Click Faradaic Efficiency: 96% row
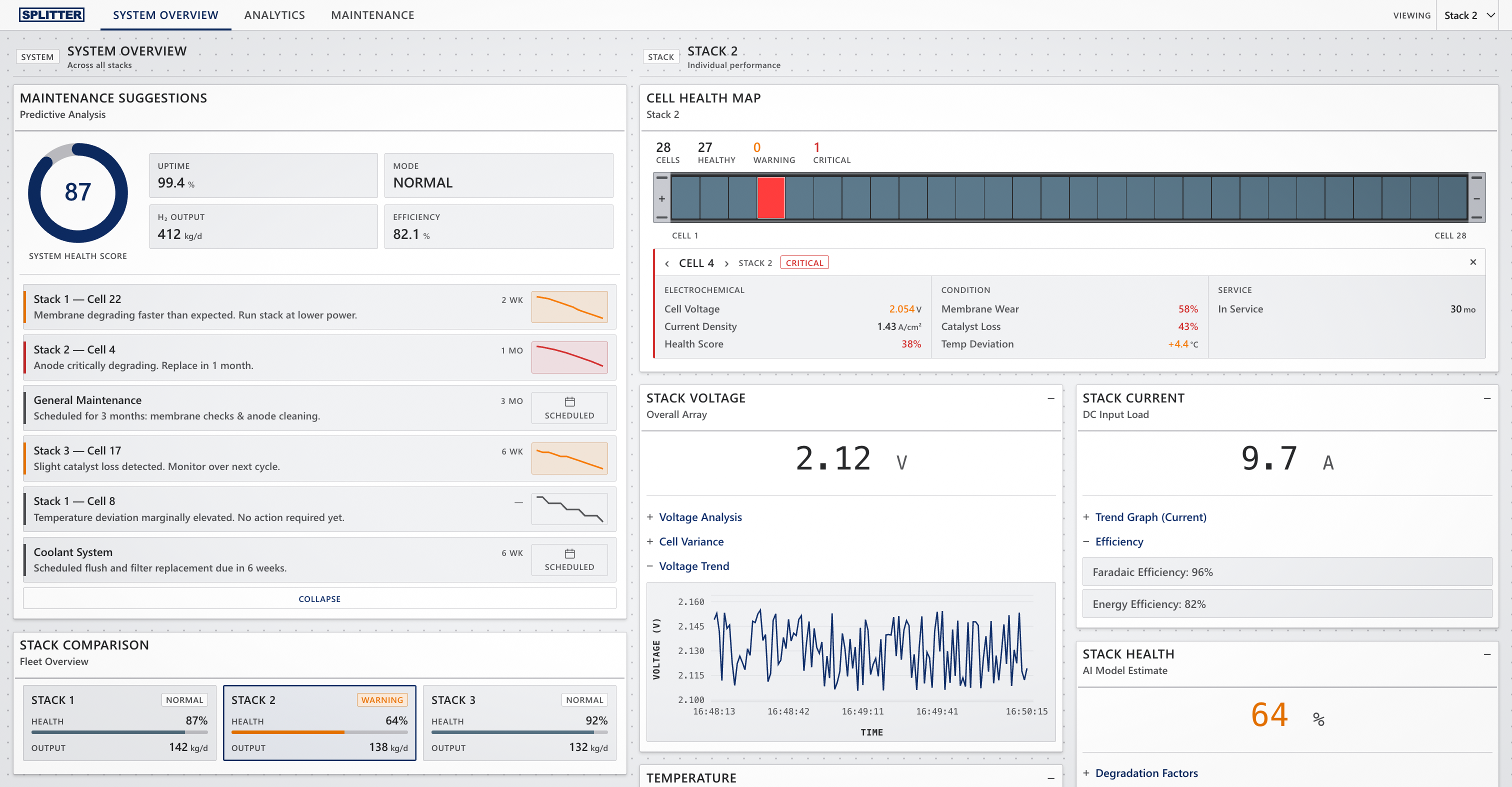Image resolution: width=1512 pixels, height=787 pixels. [1286, 571]
